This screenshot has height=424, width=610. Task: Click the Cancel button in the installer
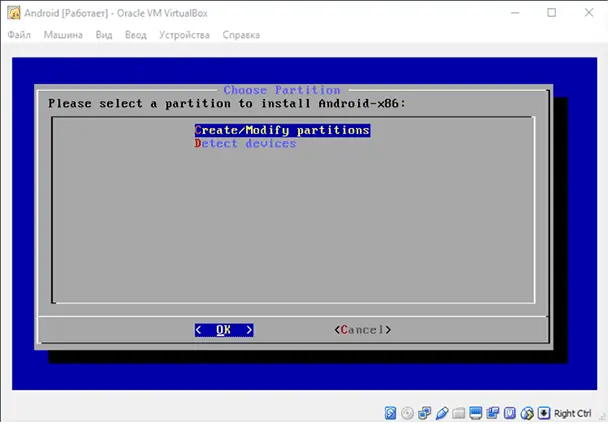(363, 330)
